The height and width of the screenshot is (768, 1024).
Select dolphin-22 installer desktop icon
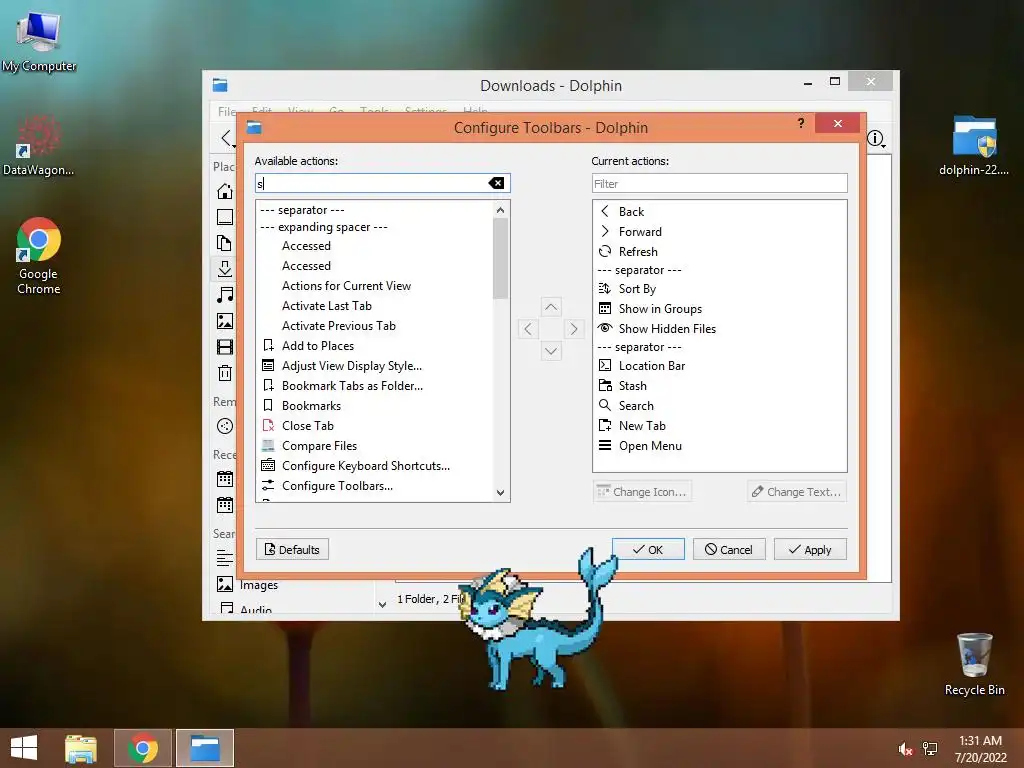tap(974, 145)
